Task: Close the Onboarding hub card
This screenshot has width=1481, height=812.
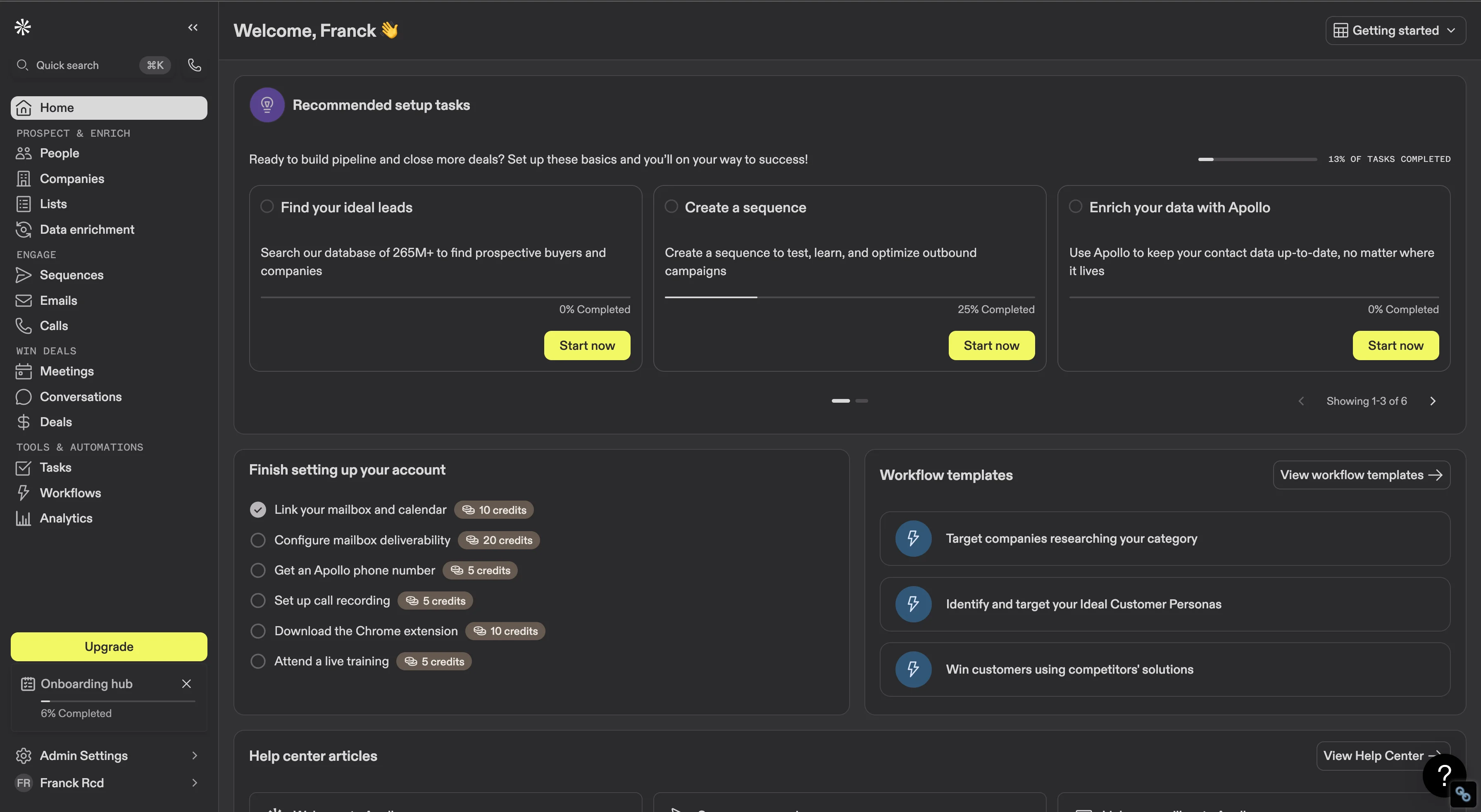Action: (186, 684)
